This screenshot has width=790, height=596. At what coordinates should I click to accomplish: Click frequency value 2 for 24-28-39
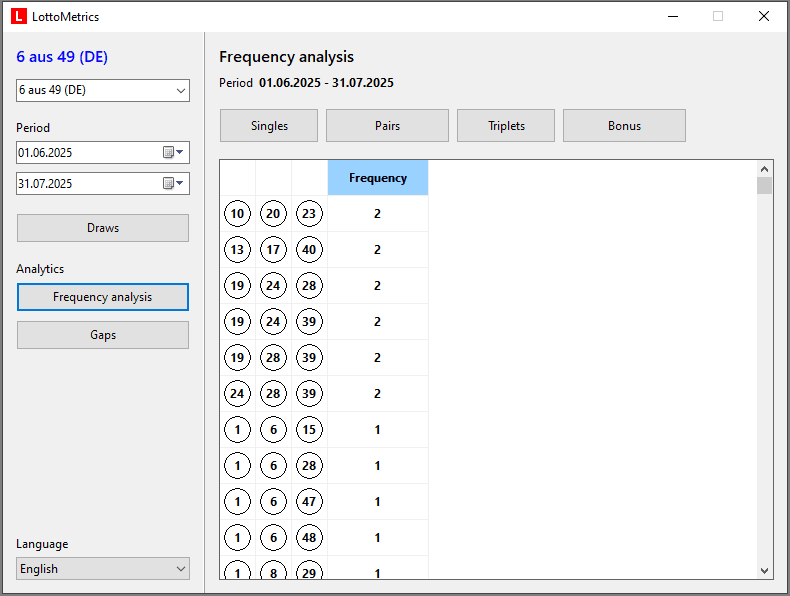[377, 393]
